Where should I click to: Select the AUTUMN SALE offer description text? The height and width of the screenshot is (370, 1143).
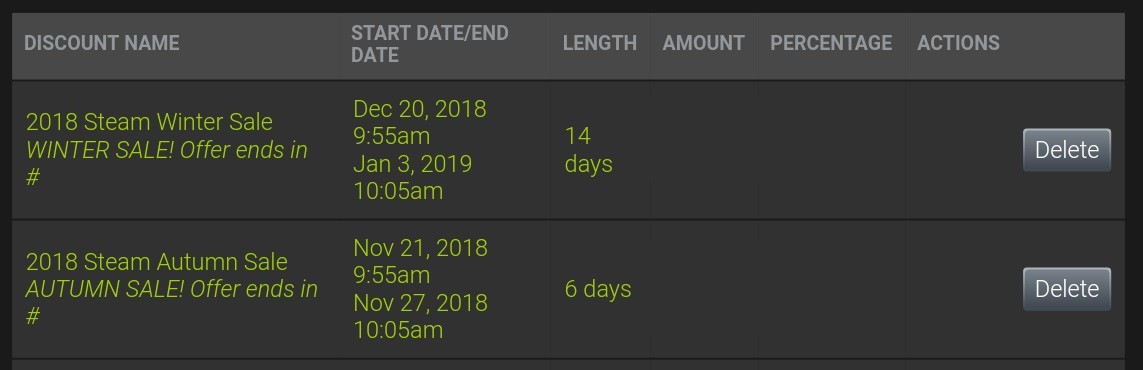[x=171, y=303]
